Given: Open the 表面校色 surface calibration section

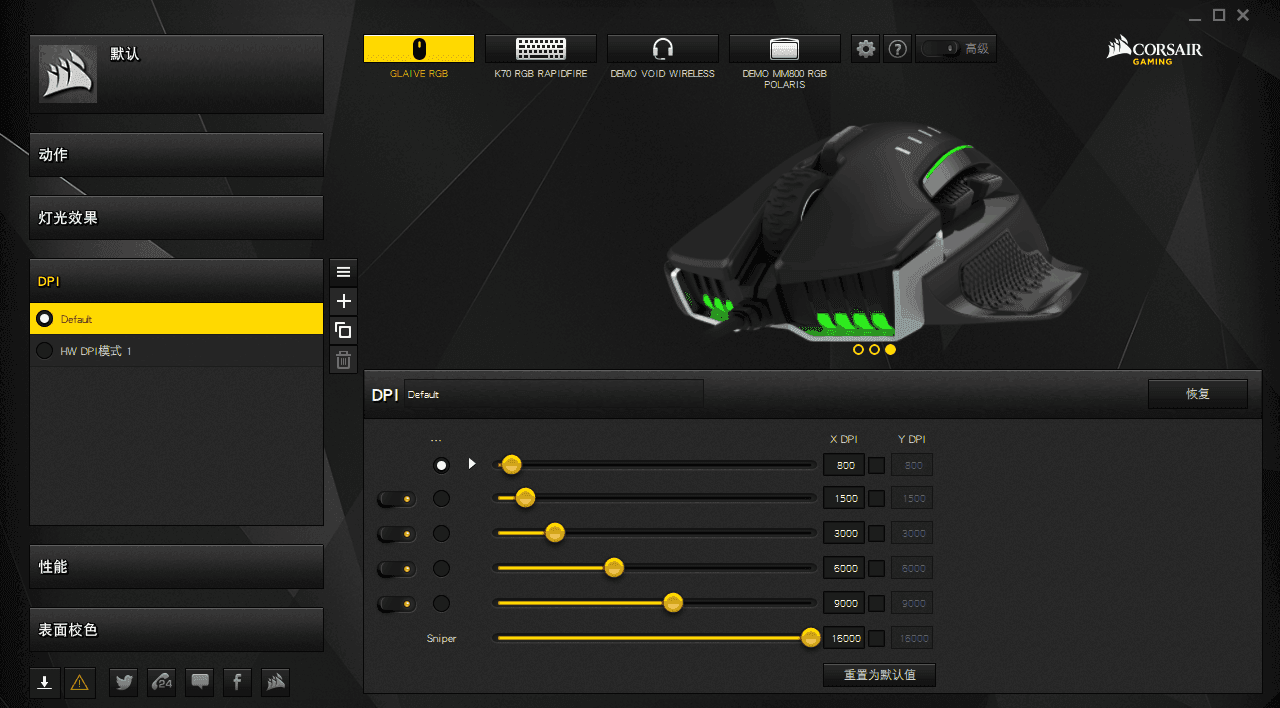Looking at the screenshot, I should click(176, 630).
